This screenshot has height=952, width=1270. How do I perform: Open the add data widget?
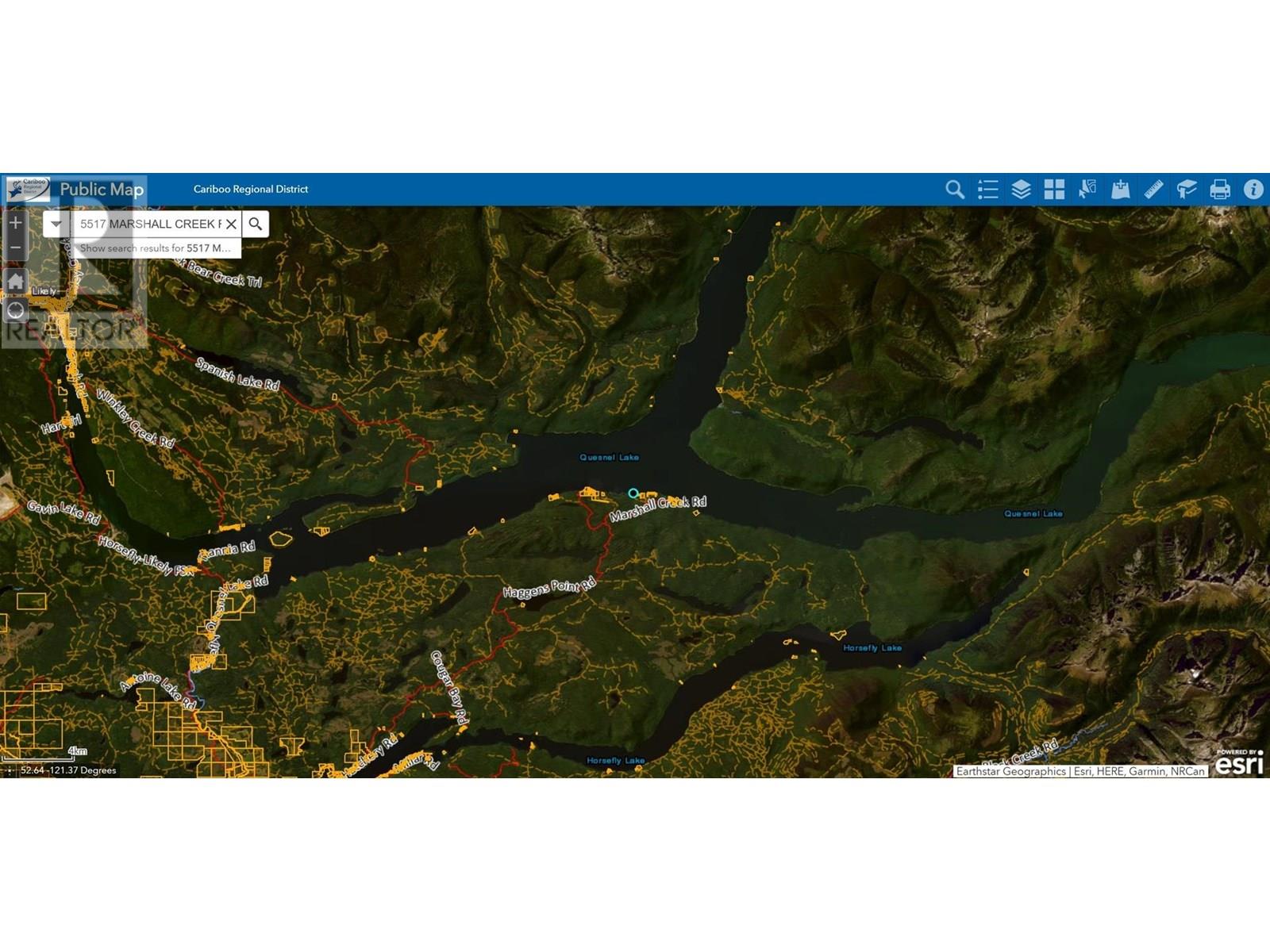tap(1120, 190)
